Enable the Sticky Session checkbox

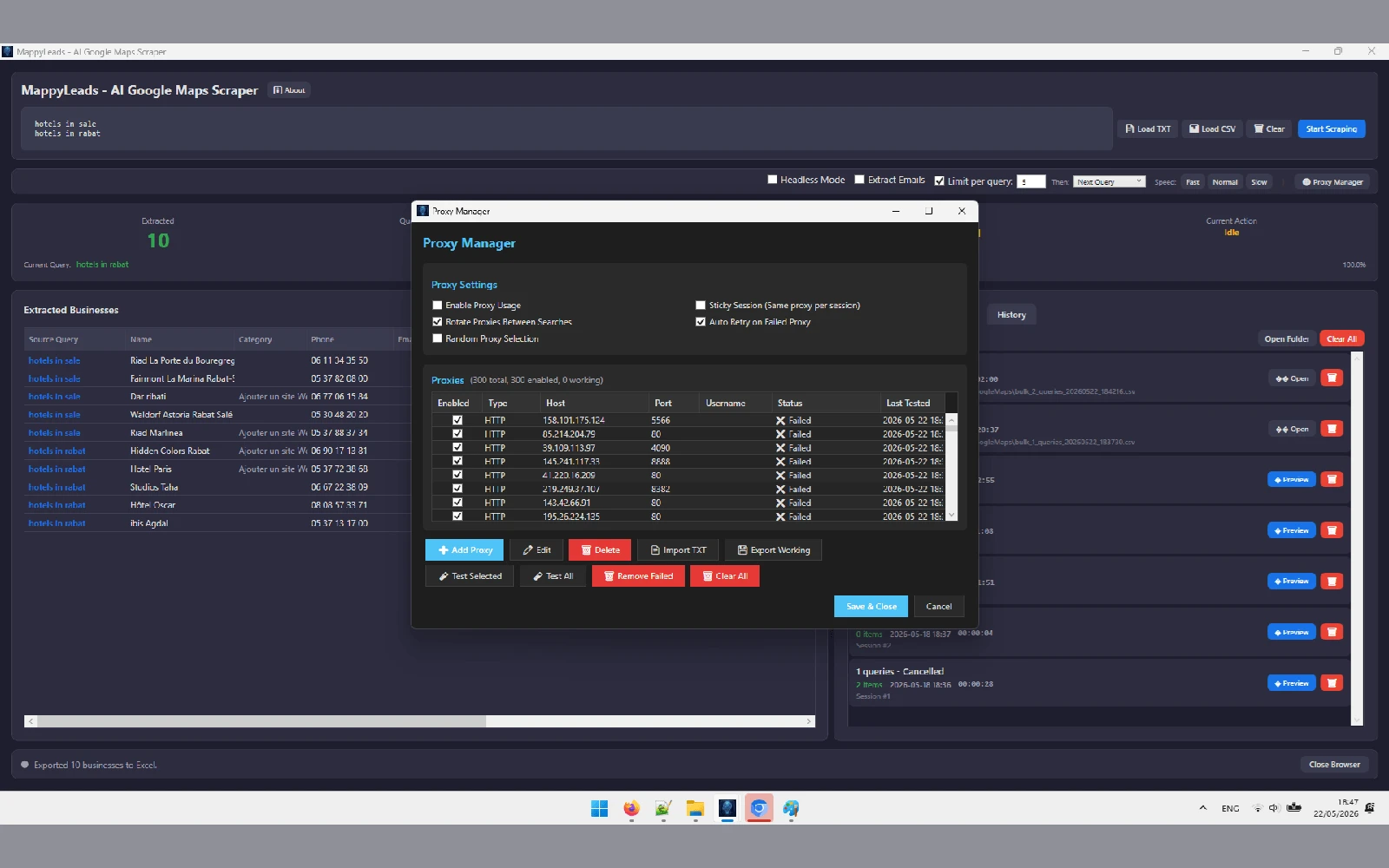pos(701,306)
